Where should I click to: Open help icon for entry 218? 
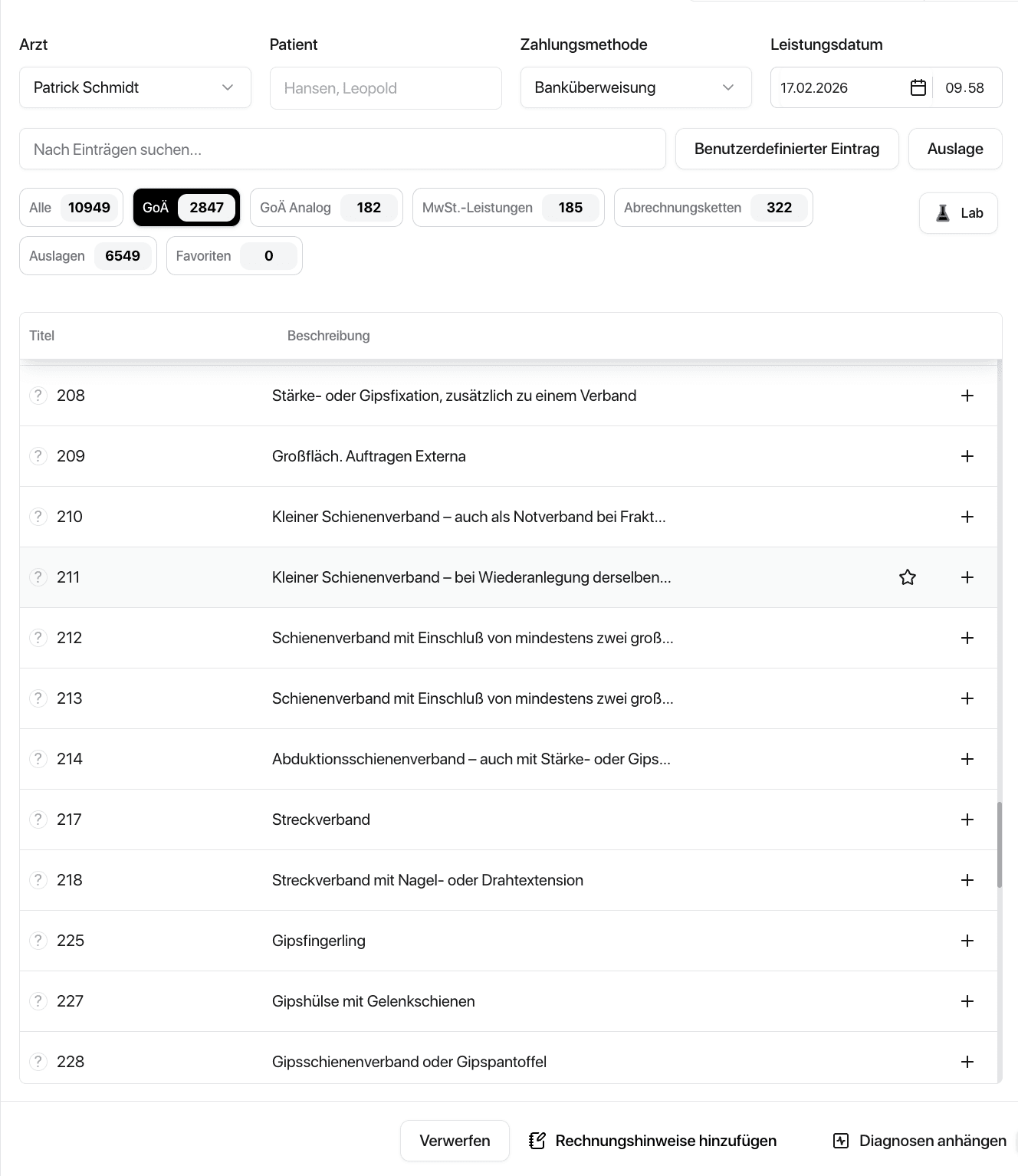pos(38,880)
